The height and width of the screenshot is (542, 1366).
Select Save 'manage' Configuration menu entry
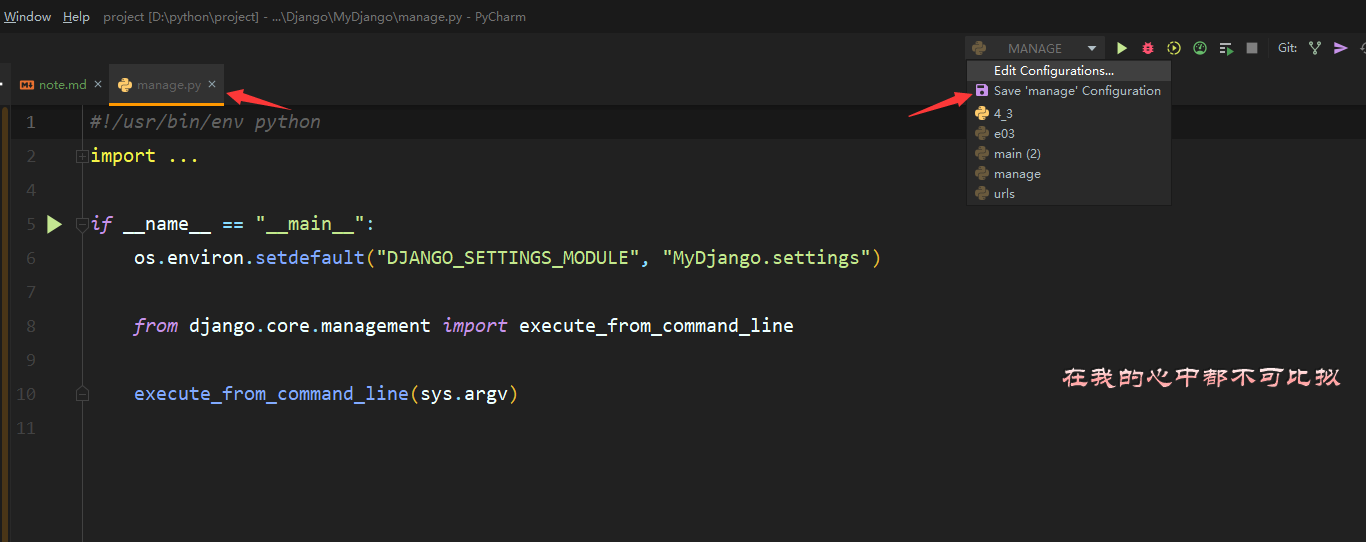coord(1068,90)
